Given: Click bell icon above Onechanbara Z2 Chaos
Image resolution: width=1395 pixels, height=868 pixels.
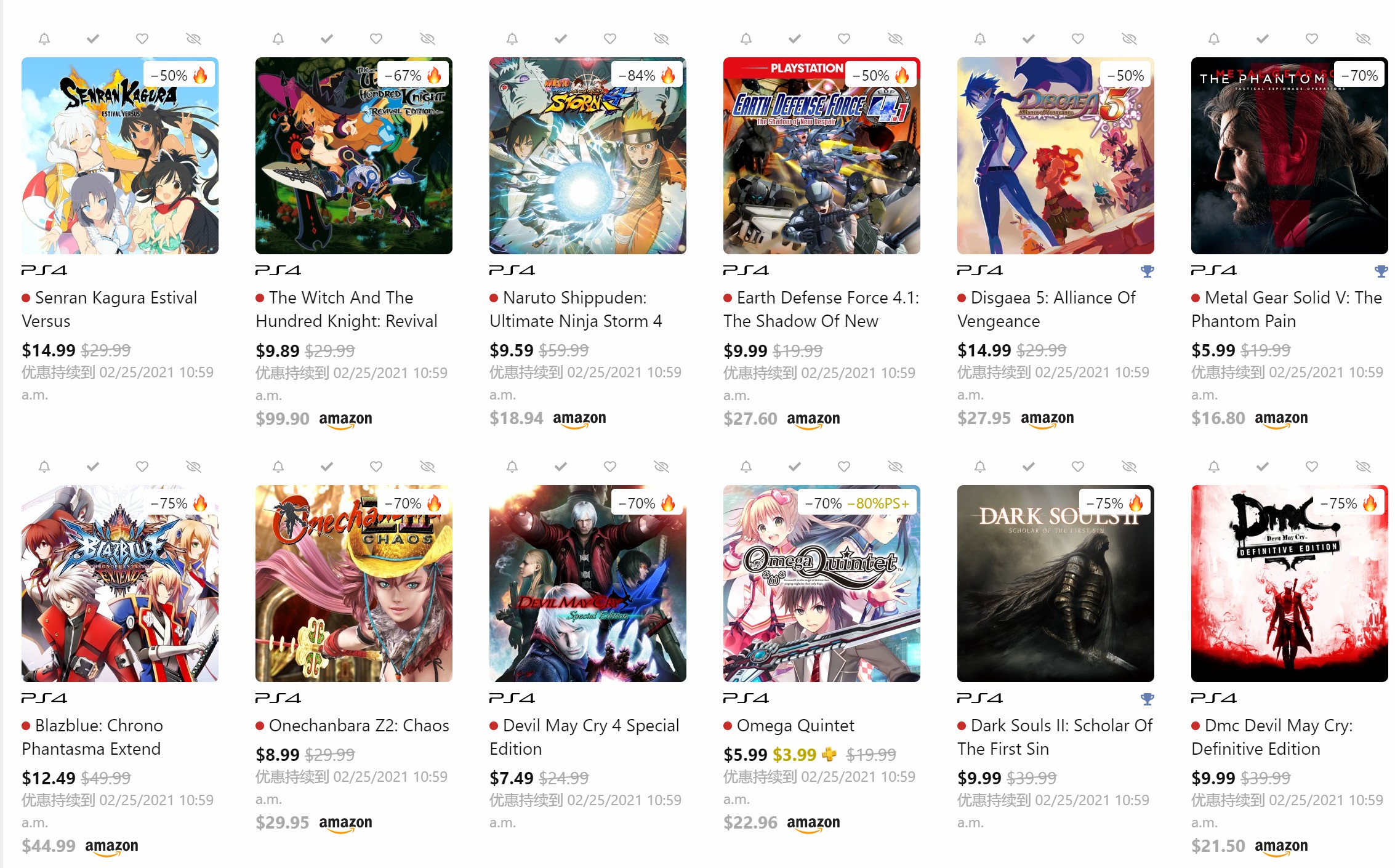Looking at the screenshot, I should pyautogui.click(x=278, y=467).
